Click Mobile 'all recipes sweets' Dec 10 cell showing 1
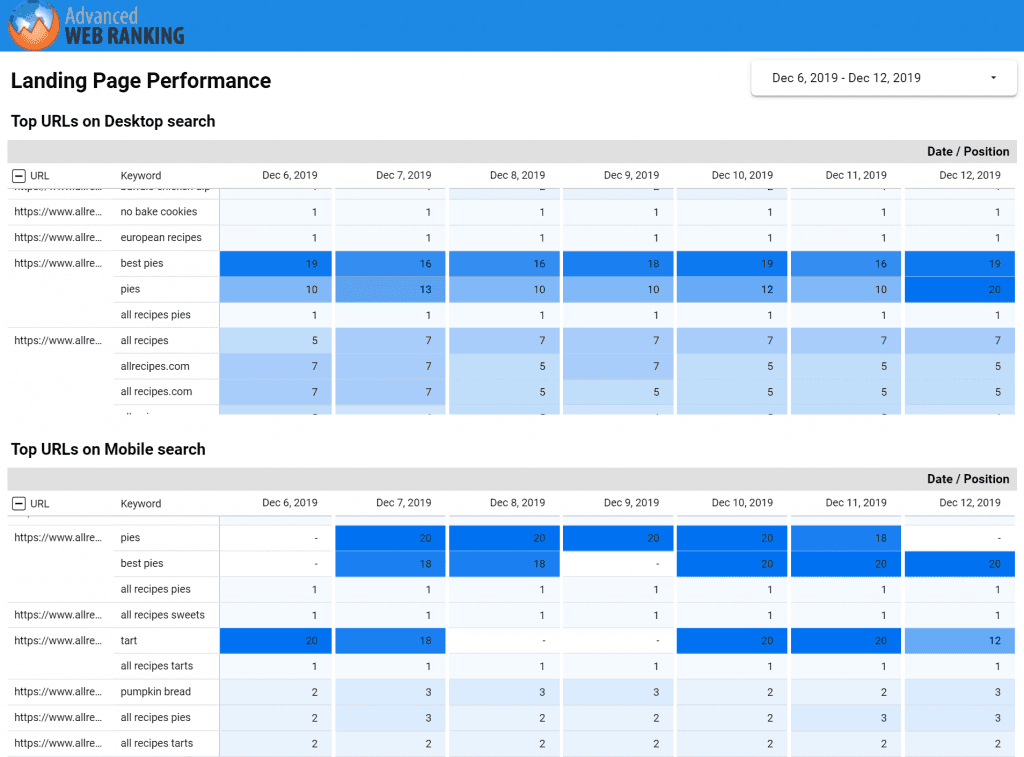Image resolution: width=1024 pixels, height=757 pixels. coord(731,615)
